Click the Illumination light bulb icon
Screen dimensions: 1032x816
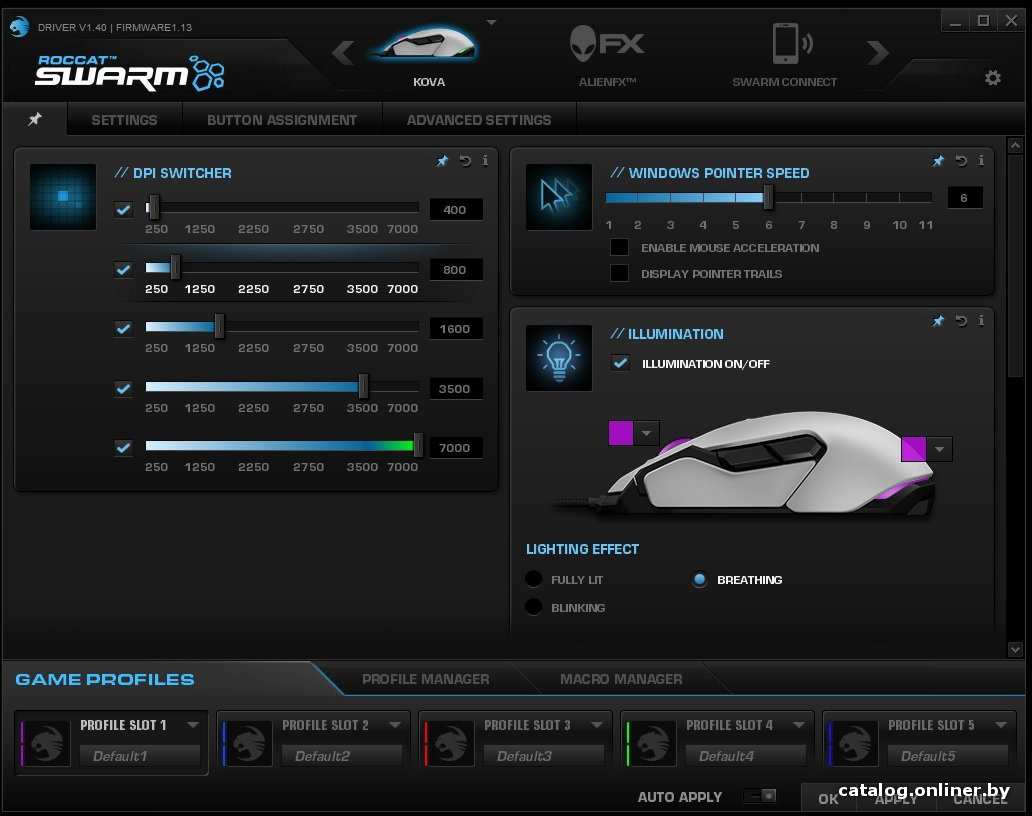(559, 358)
